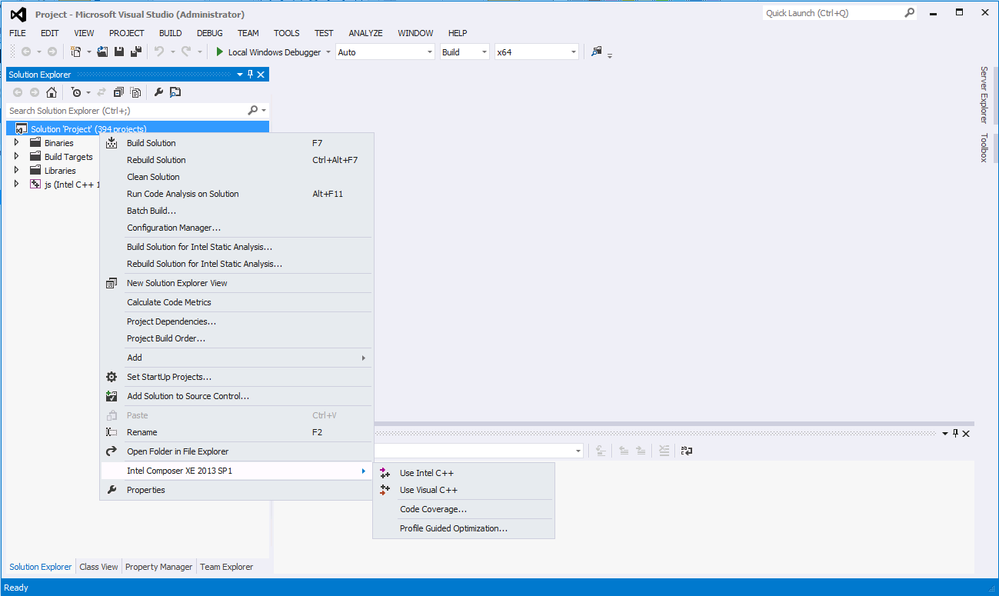Open the Server Explorer side tab
The width and height of the screenshot is (999, 596).
point(984,95)
